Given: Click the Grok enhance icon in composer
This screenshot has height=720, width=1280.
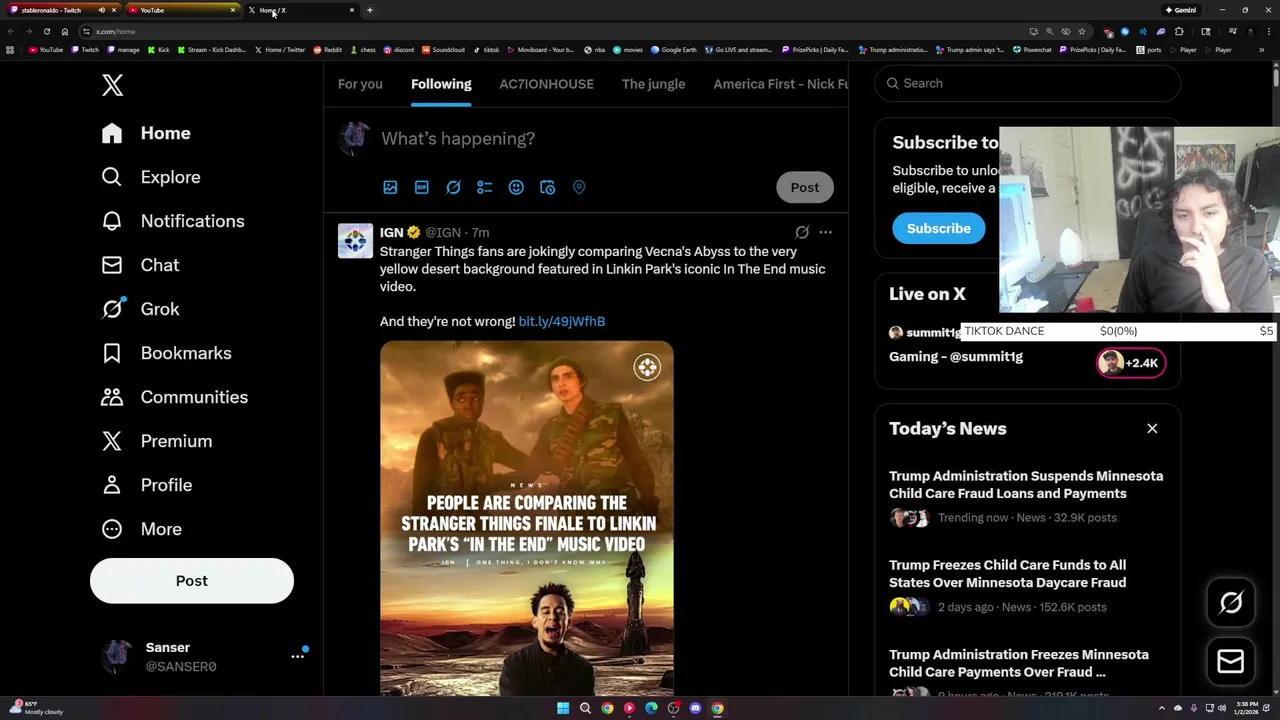Looking at the screenshot, I should coord(453,187).
